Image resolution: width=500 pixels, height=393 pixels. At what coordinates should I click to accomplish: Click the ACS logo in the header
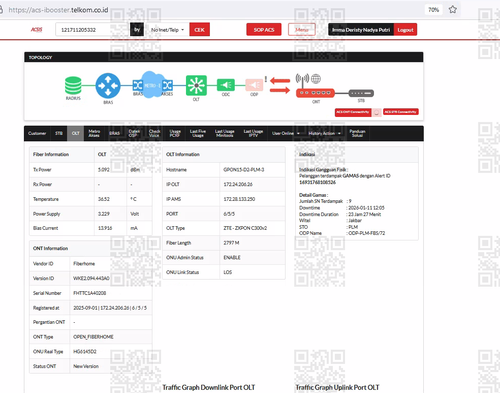(37, 30)
